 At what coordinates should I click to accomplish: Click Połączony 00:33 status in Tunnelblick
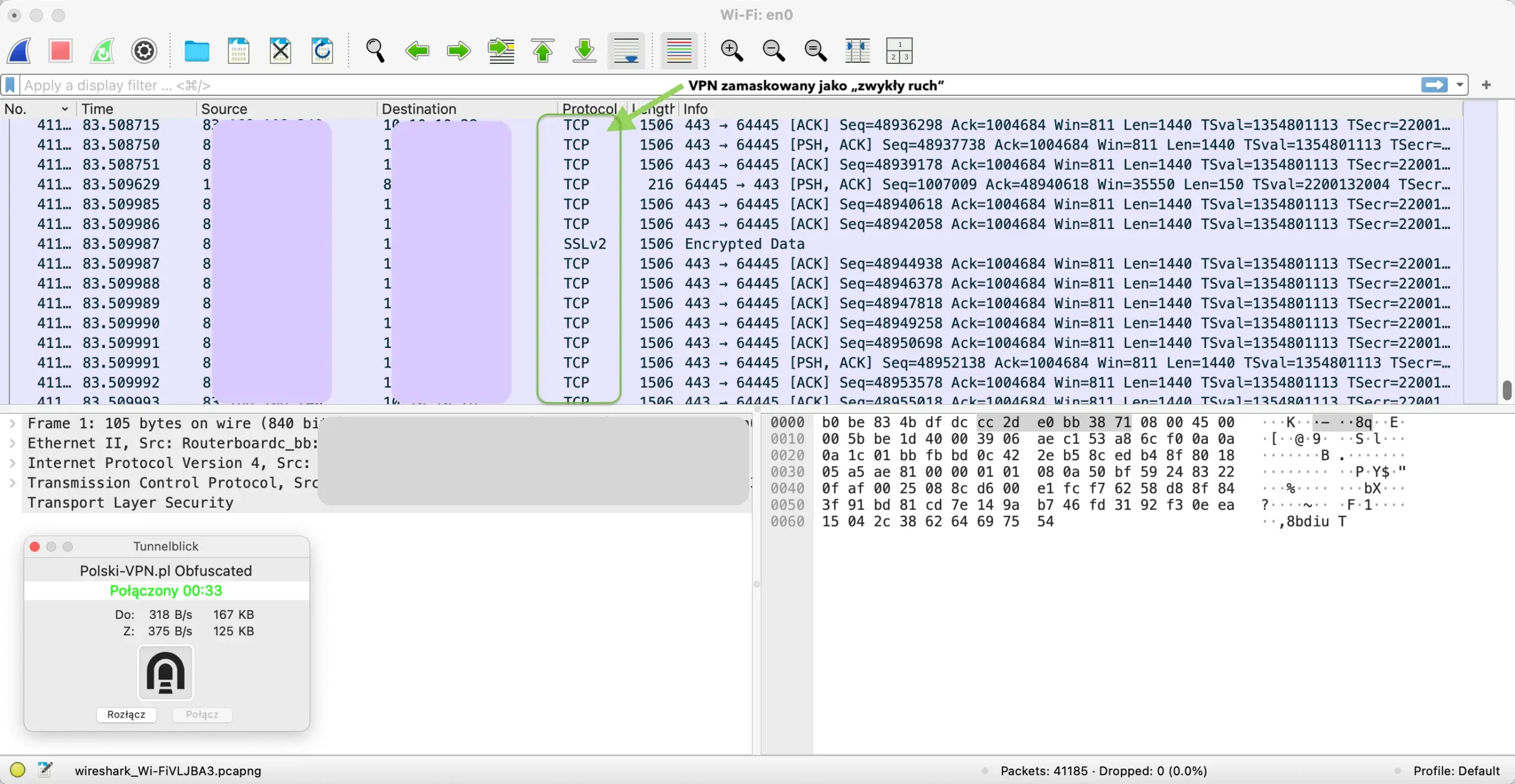point(166,591)
